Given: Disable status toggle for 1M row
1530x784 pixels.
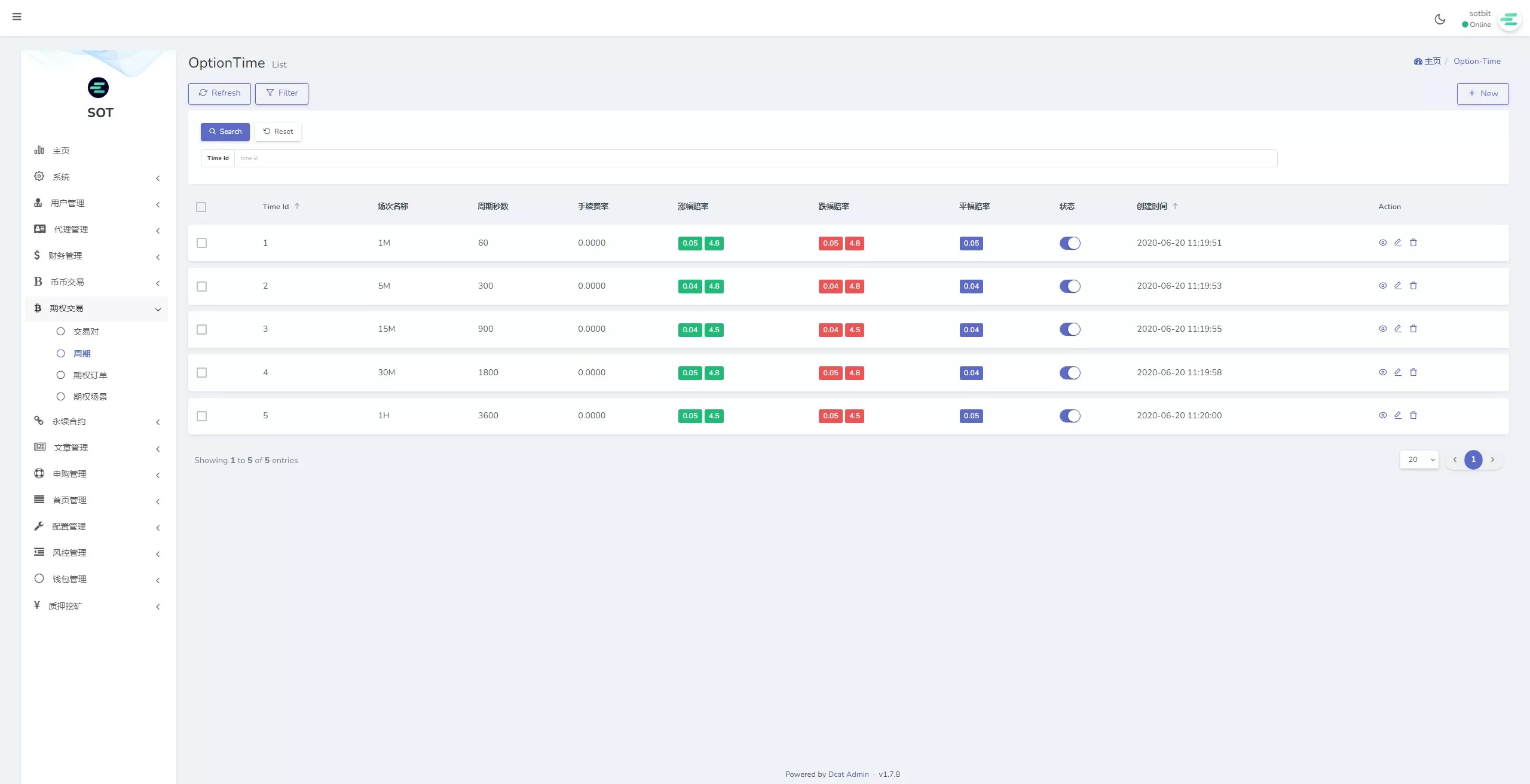Looking at the screenshot, I should click(1070, 243).
